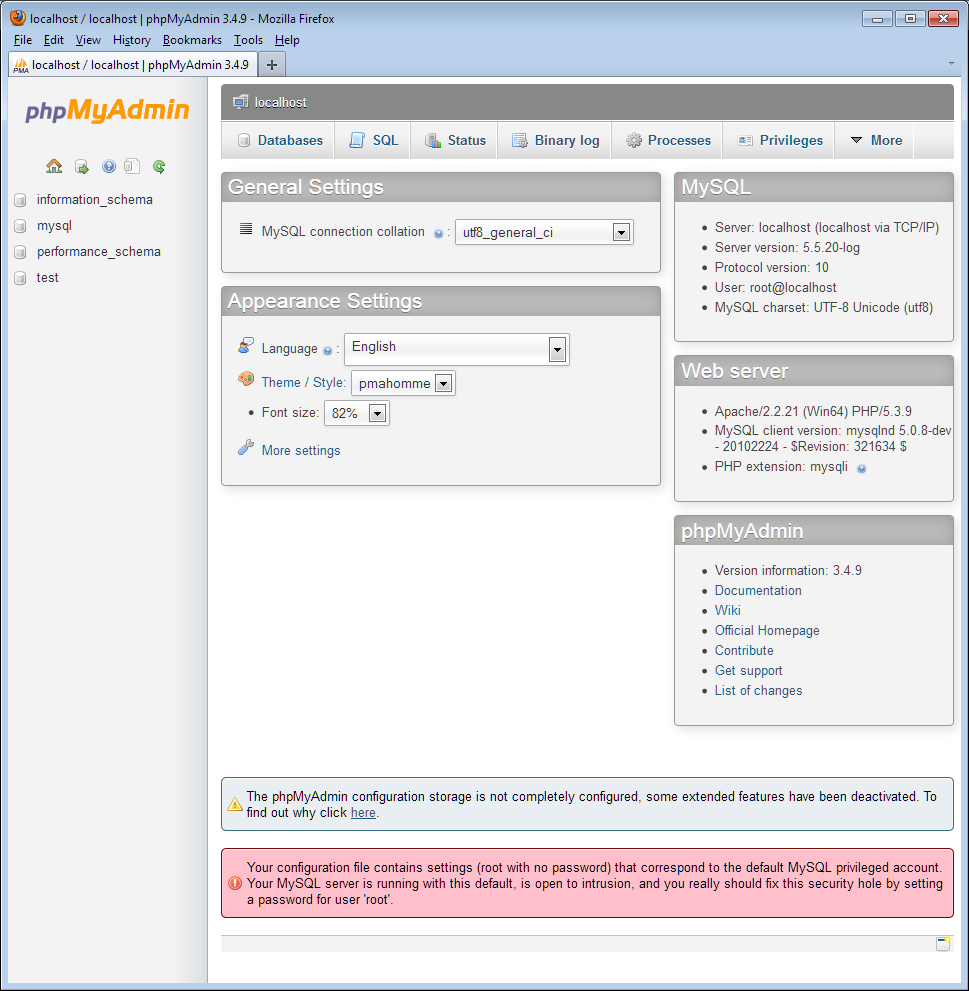This screenshot has height=991, width=969.
Task: Click the localhost breadcrumb link
Action: 281,102
